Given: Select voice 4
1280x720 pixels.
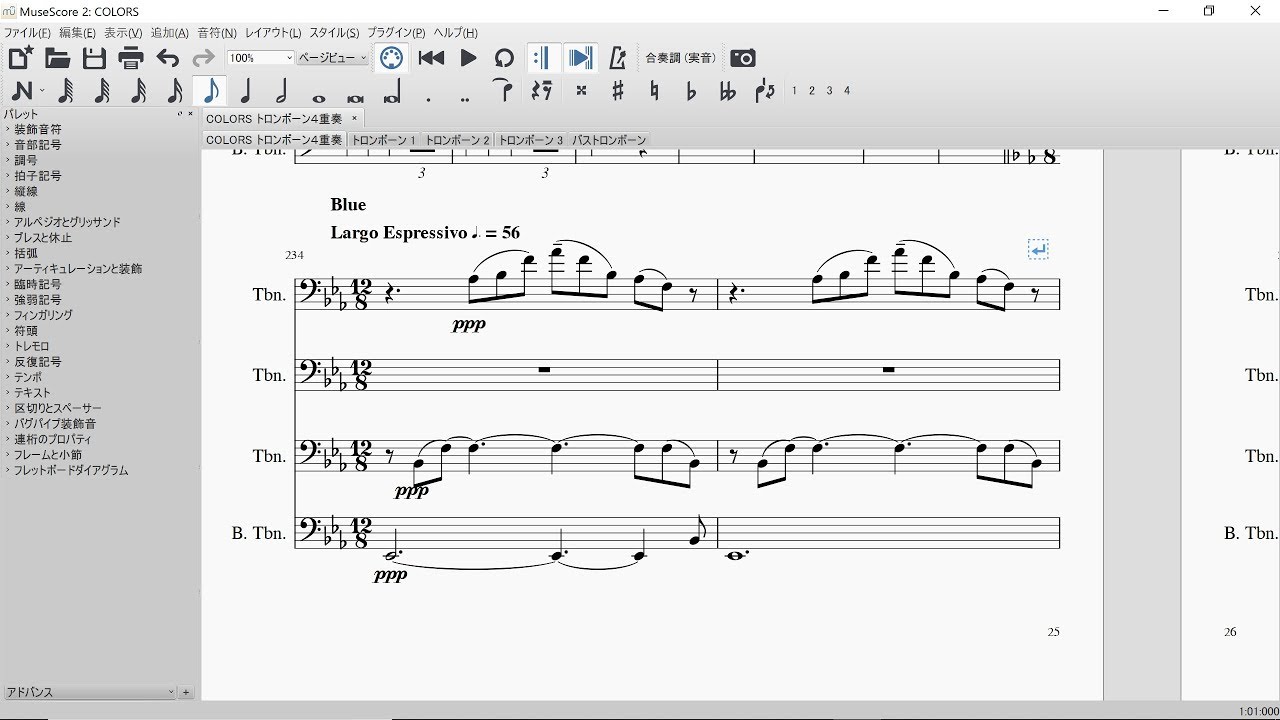Looking at the screenshot, I should coord(847,91).
